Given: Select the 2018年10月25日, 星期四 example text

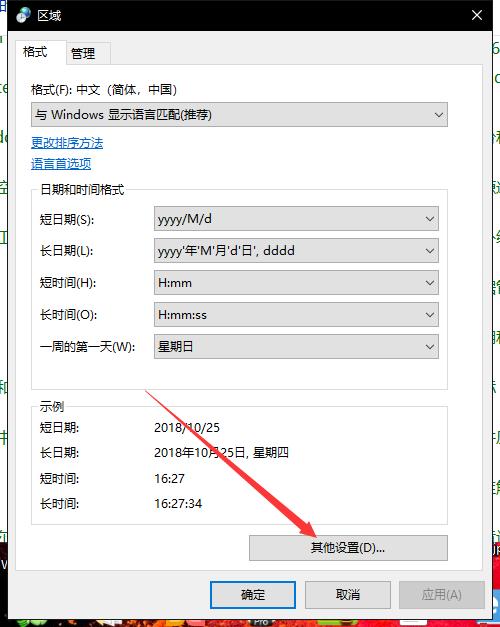Looking at the screenshot, I should pyautogui.click(x=221, y=453).
